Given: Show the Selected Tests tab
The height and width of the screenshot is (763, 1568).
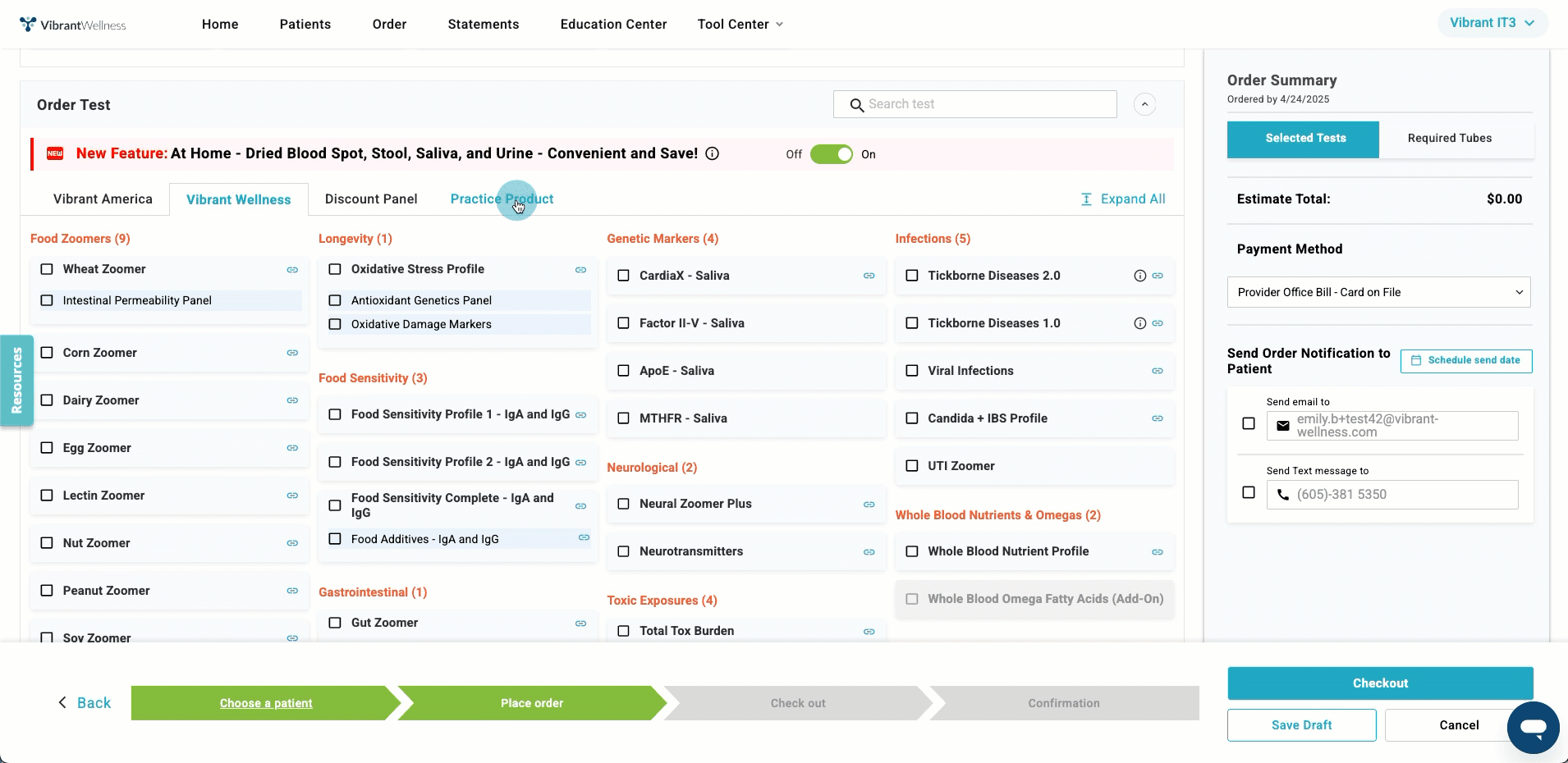Looking at the screenshot, I should (1305, 139).
